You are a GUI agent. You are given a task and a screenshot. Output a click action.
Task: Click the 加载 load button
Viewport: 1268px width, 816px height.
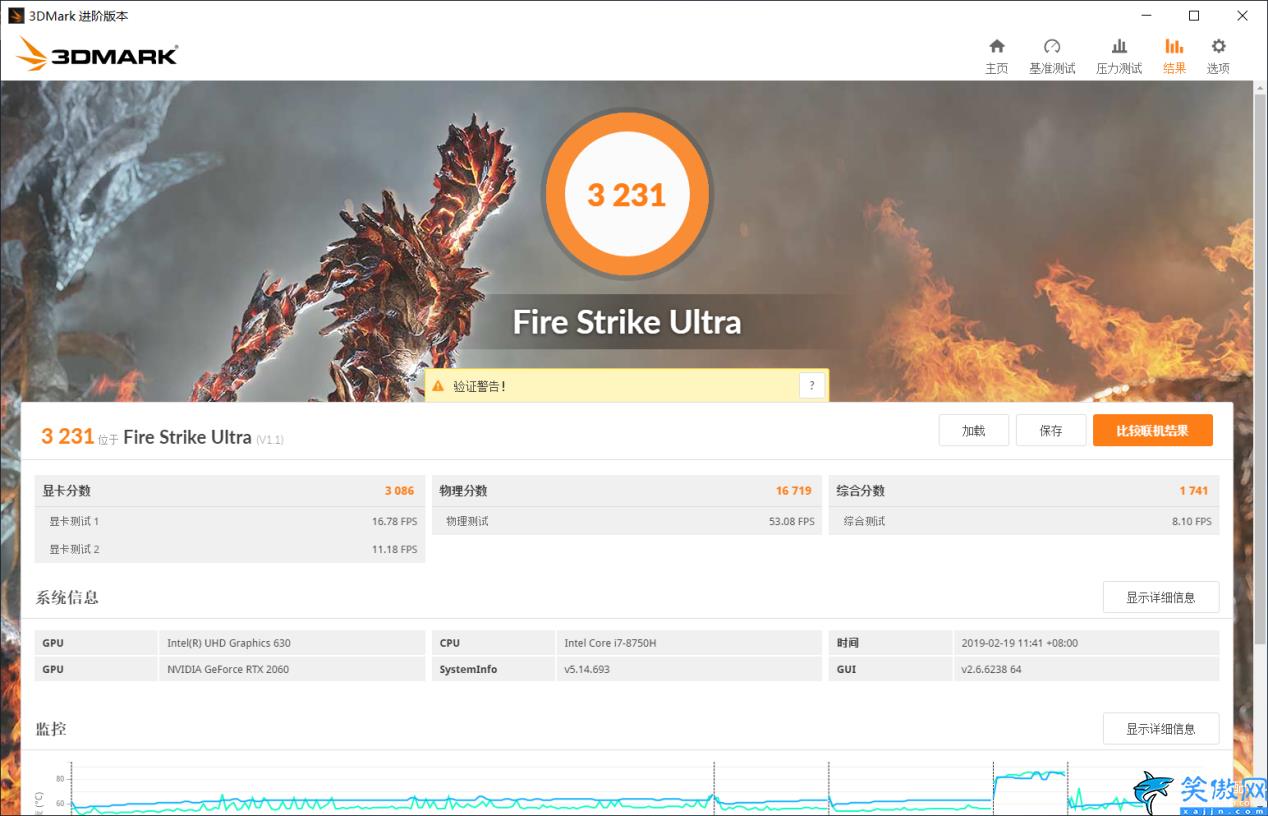(973, 431)
